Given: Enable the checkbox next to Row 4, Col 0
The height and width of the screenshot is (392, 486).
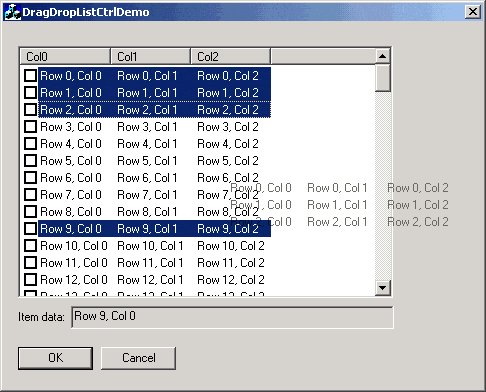Looking at the screenshot, I should [30, 144].
